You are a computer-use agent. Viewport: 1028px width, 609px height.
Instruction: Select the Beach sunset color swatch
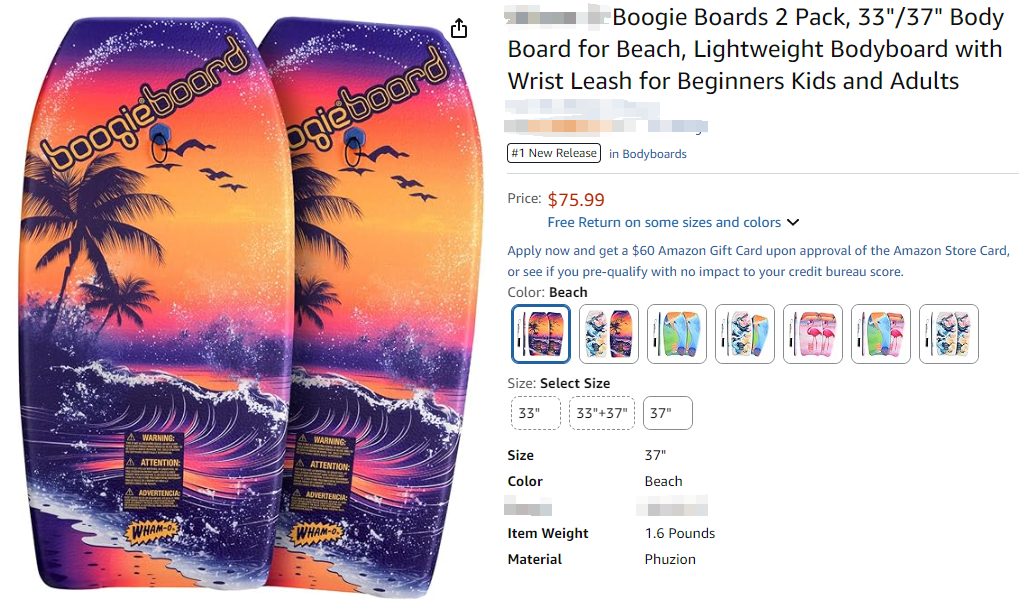click(541, 334)
